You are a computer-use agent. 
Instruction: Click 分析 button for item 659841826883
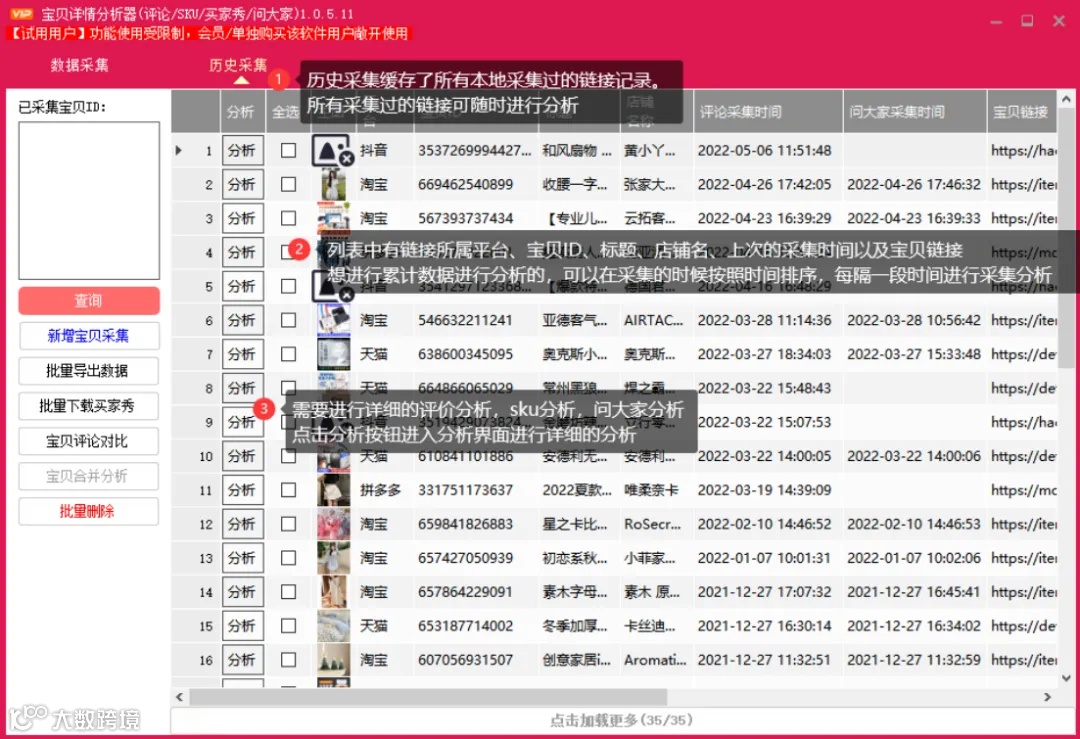click(242, 524)
